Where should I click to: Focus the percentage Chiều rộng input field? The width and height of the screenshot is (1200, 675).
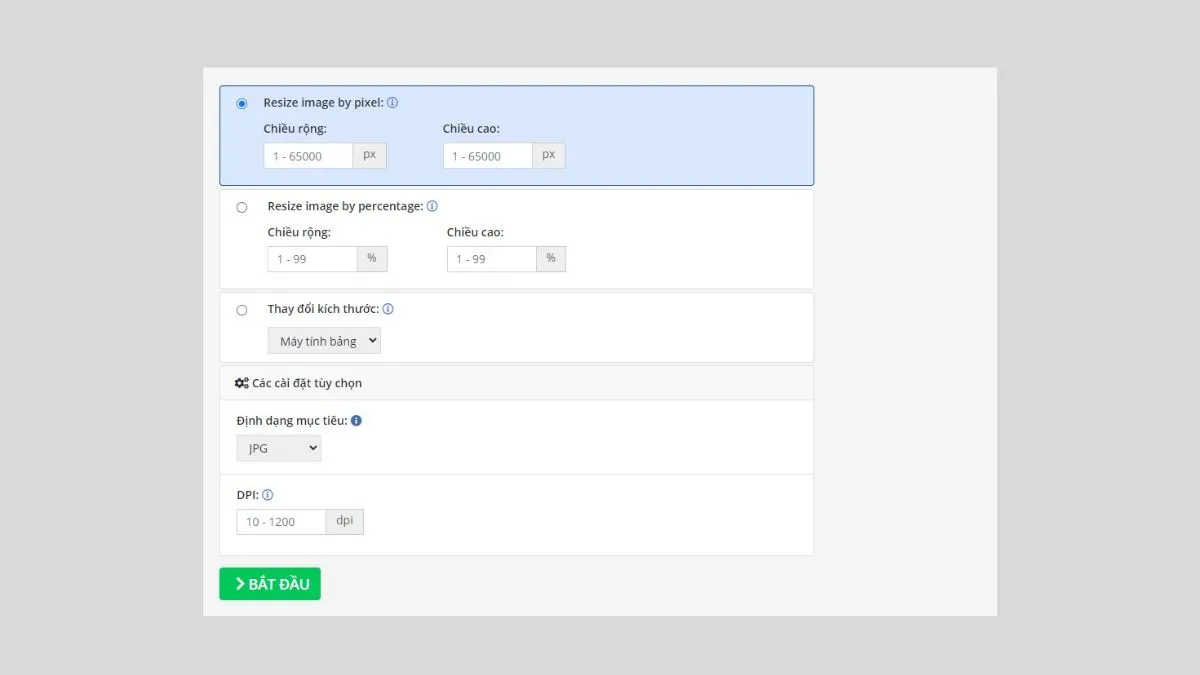click(312, 259)
